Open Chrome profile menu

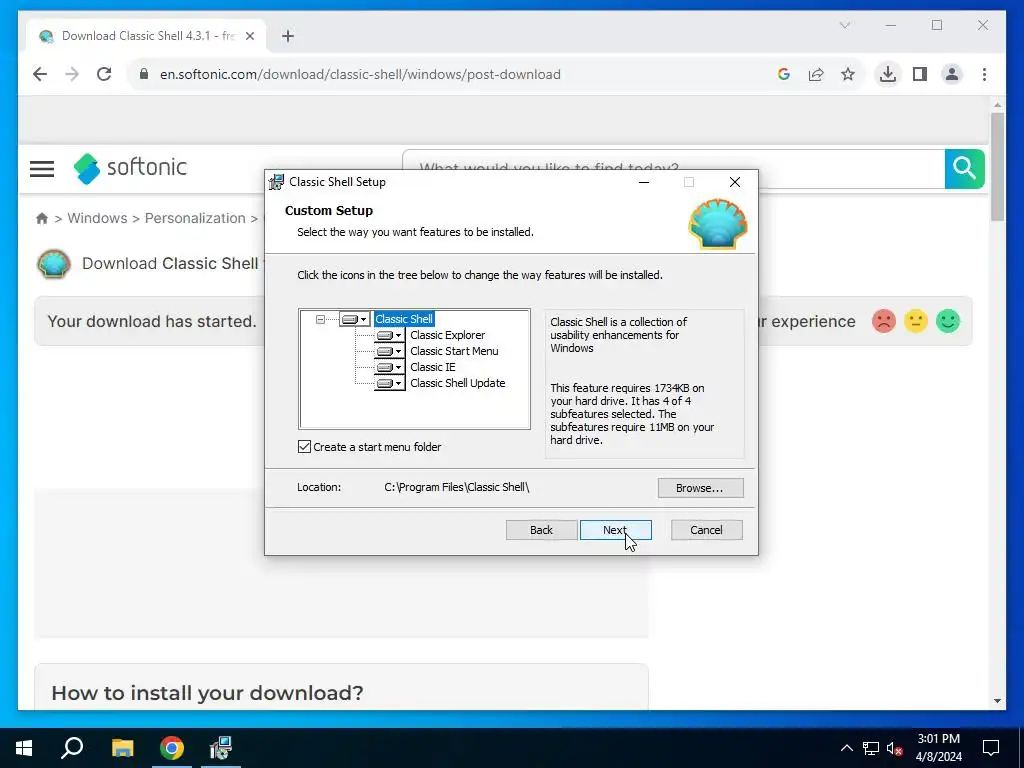952,74
